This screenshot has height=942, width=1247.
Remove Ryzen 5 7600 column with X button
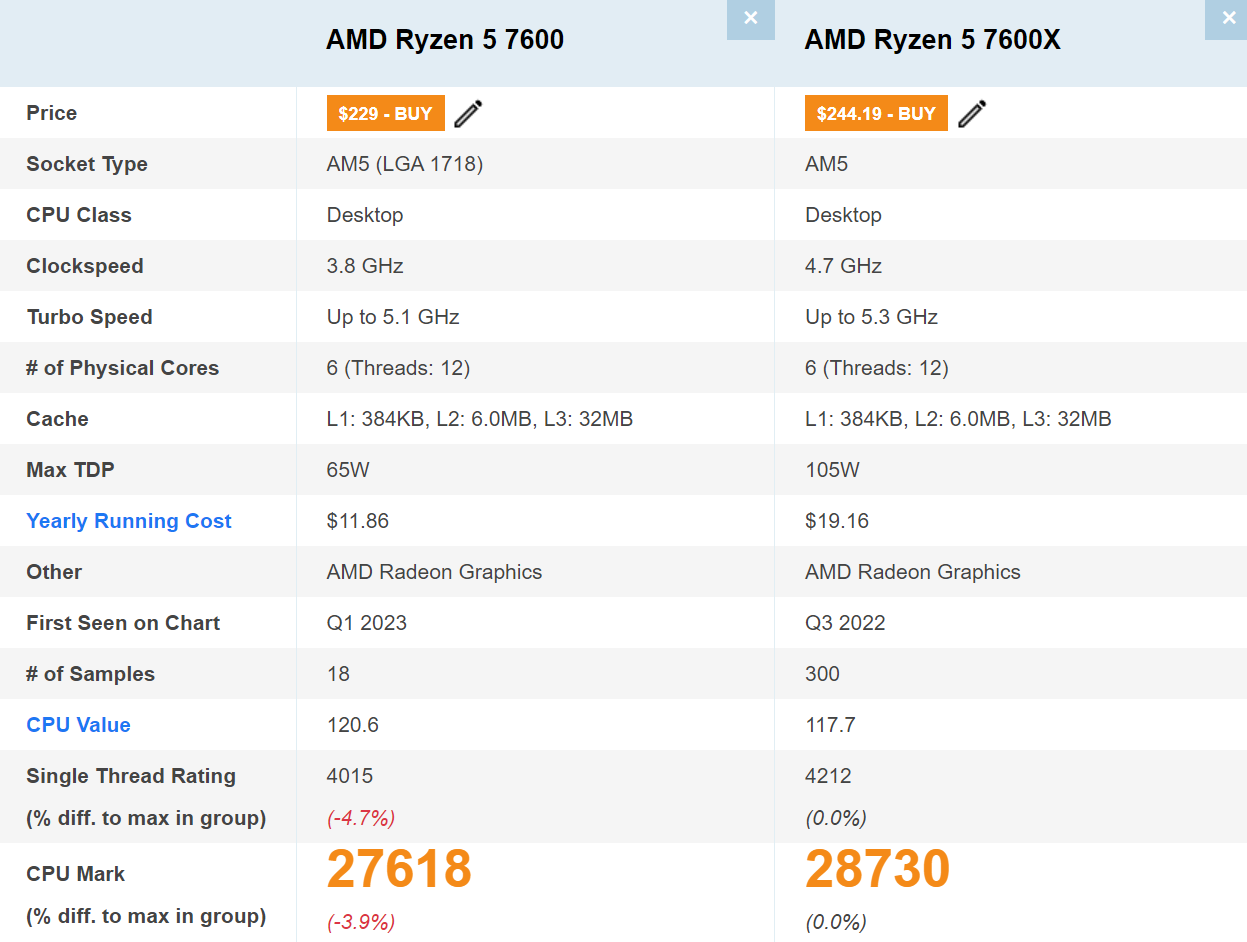pos(751,19)
